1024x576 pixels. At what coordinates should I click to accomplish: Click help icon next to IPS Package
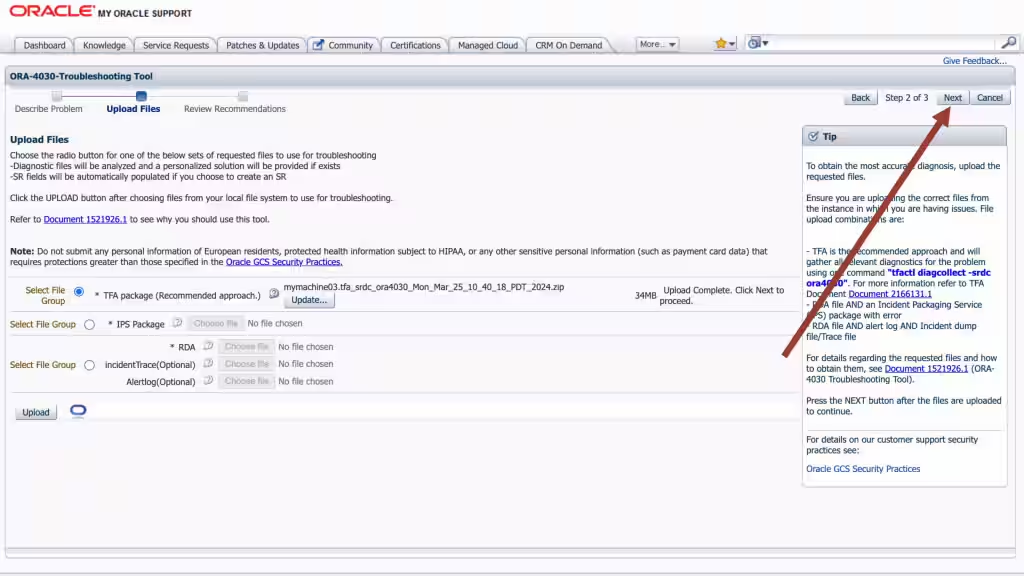click(x=177, y=323)
